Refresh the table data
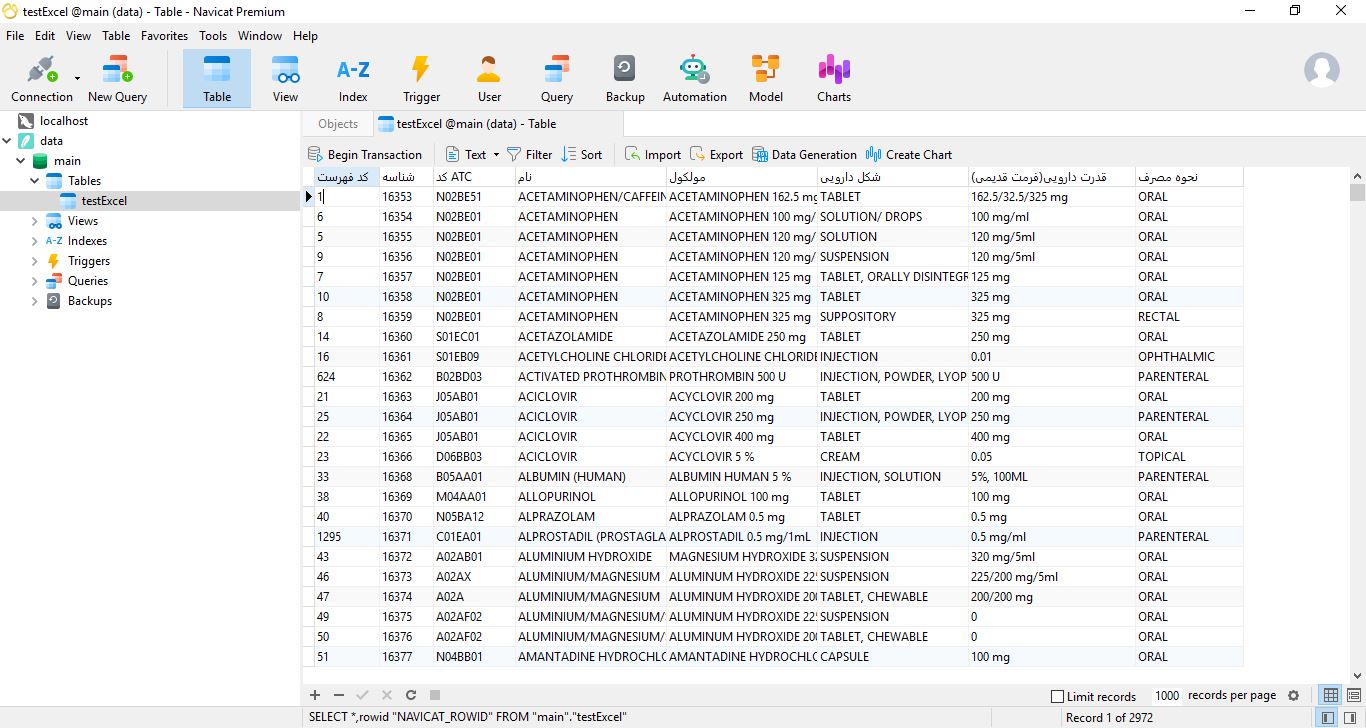This screenshot has width=1366, height=728. (x=411, y=695)
